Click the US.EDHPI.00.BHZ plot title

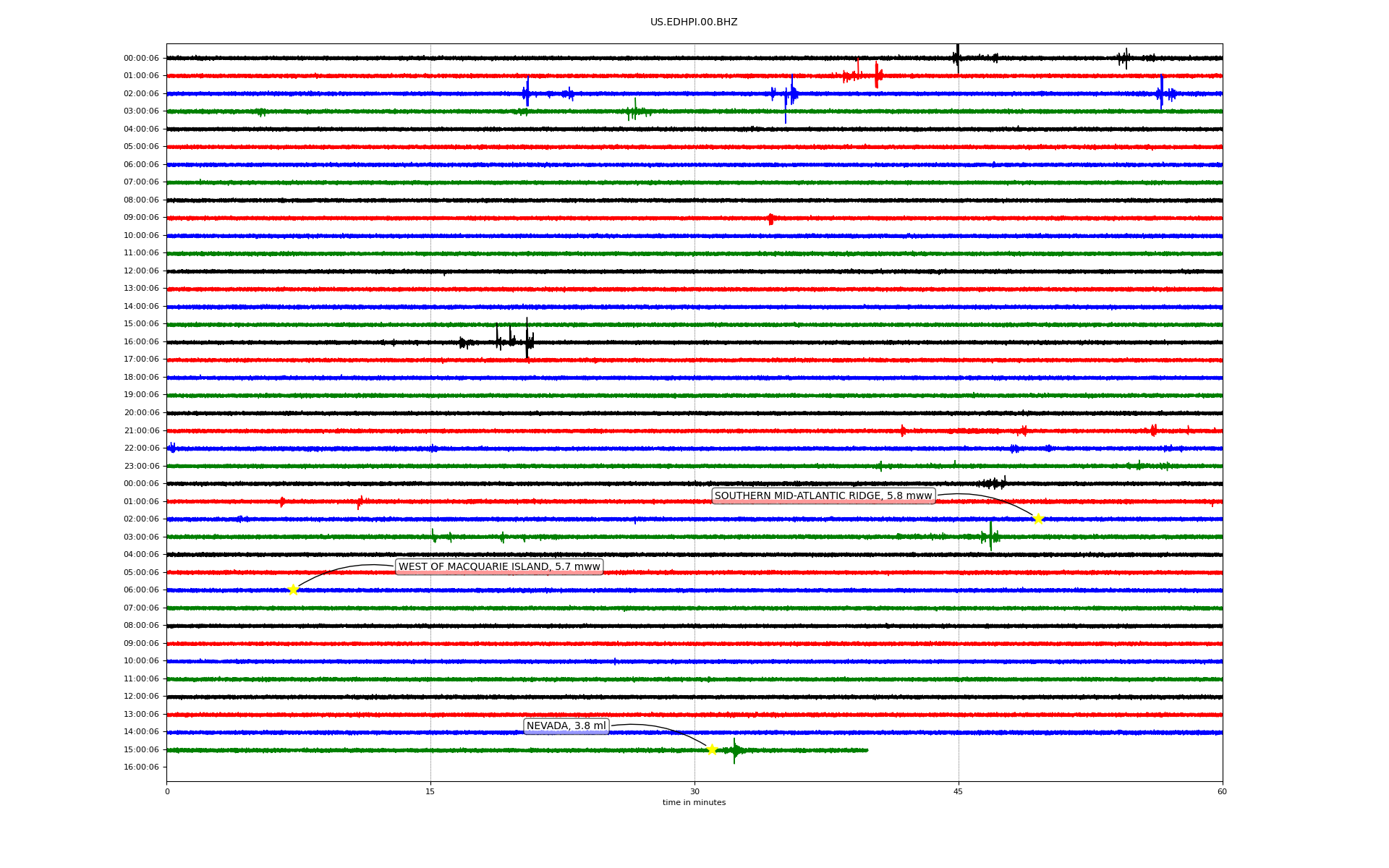pyautogui.click(x=694, y=22)
